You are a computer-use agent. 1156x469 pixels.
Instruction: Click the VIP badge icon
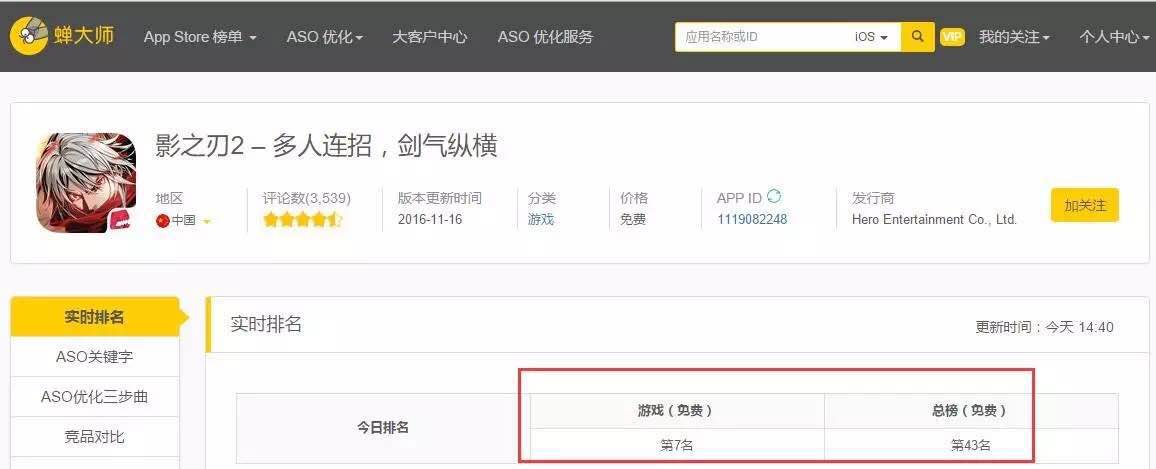coord(953,36)
